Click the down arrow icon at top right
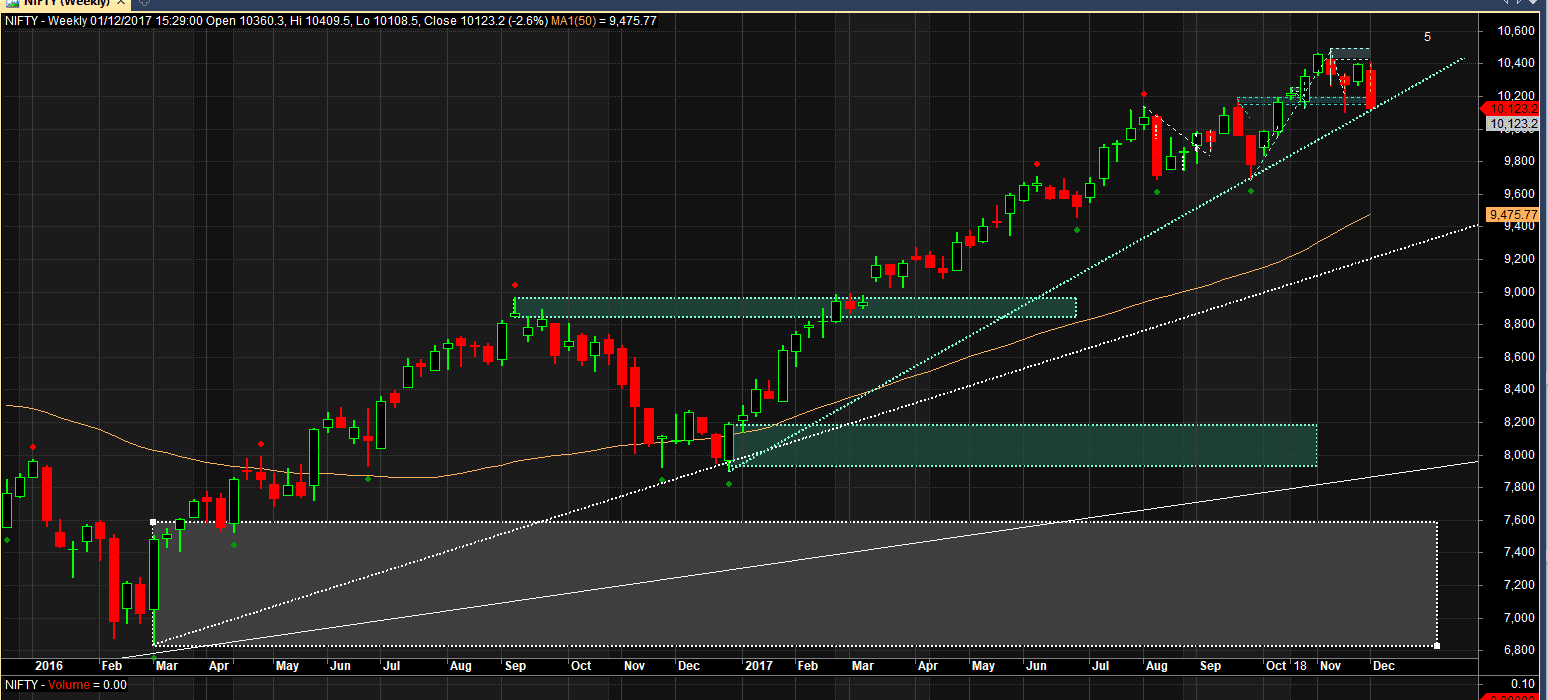This screenshot has height=700, width=1548. pos(1517,3)
